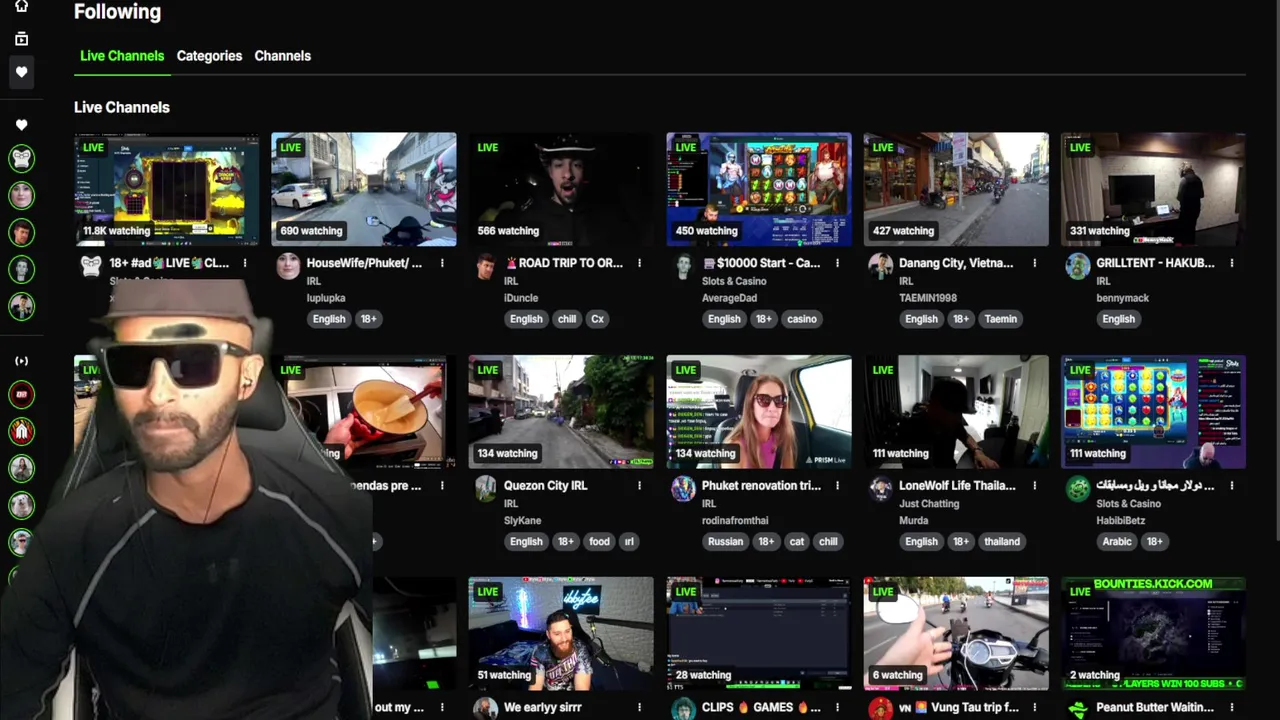1280x720 pixels.
Task: Open the 2 watching bounties stream thumbnail
Action: tap(1153, 633)
